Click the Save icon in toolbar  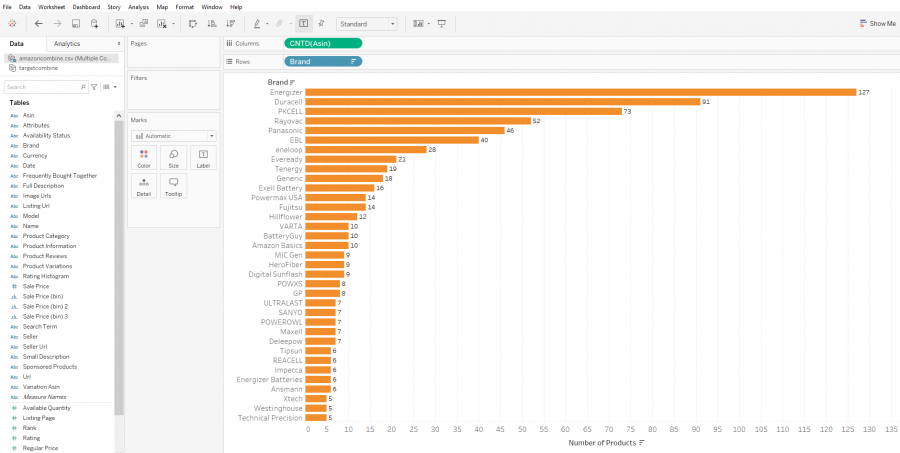point(76,23)
